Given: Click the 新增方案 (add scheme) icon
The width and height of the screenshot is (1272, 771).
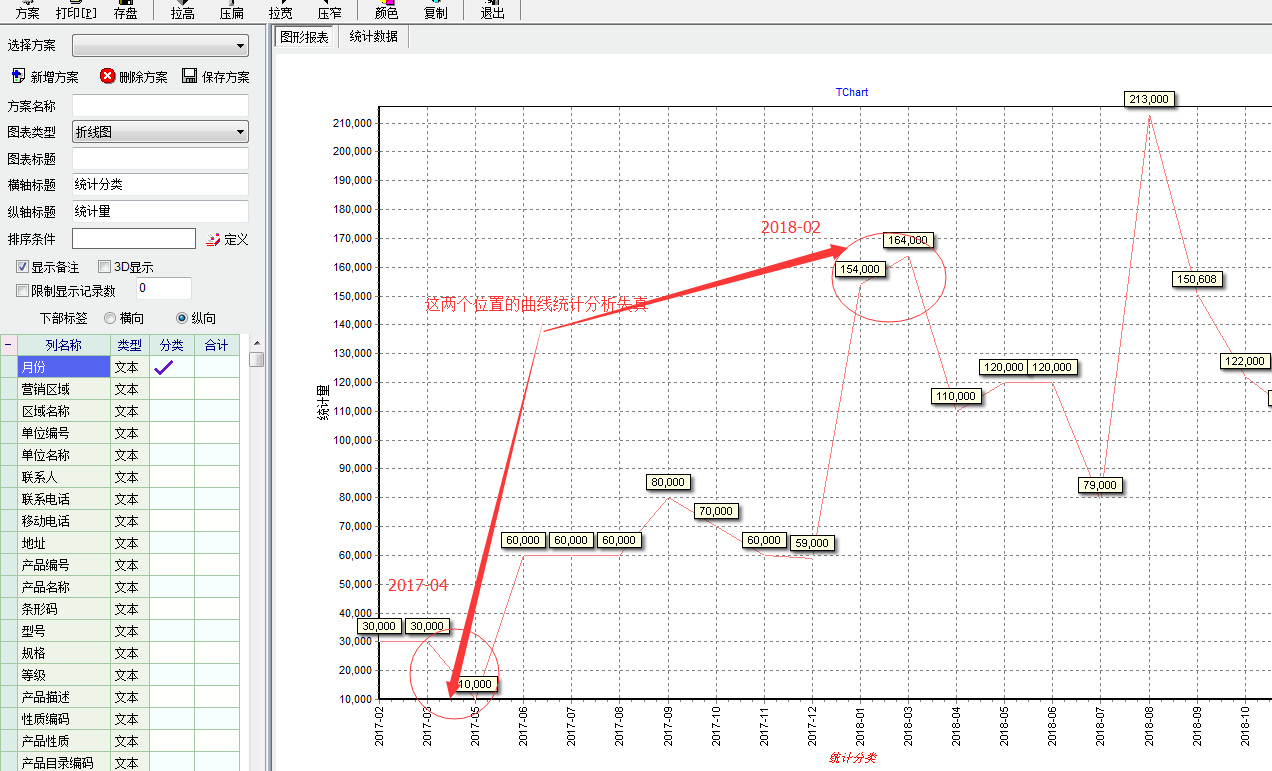Looking at the screenshot, I should click(x=18, y=77).
